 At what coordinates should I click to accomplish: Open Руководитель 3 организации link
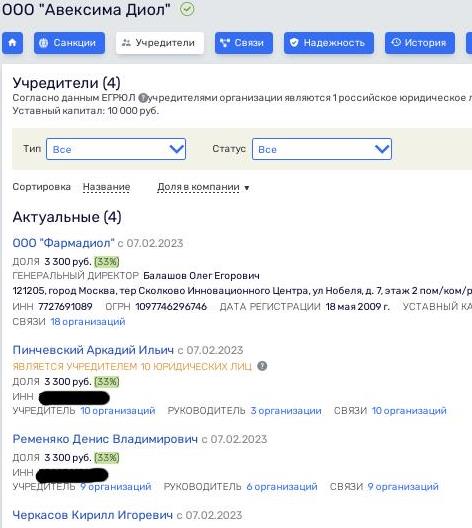click(286, 410)
